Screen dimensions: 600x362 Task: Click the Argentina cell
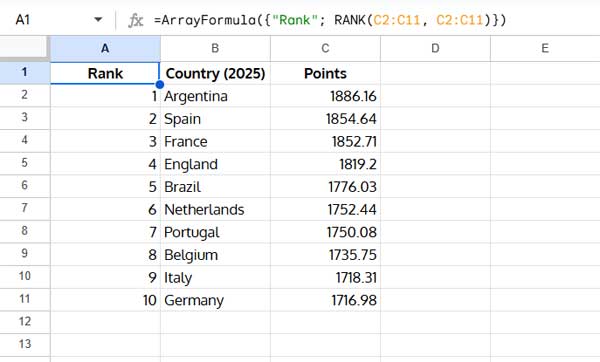coord(215,96)
